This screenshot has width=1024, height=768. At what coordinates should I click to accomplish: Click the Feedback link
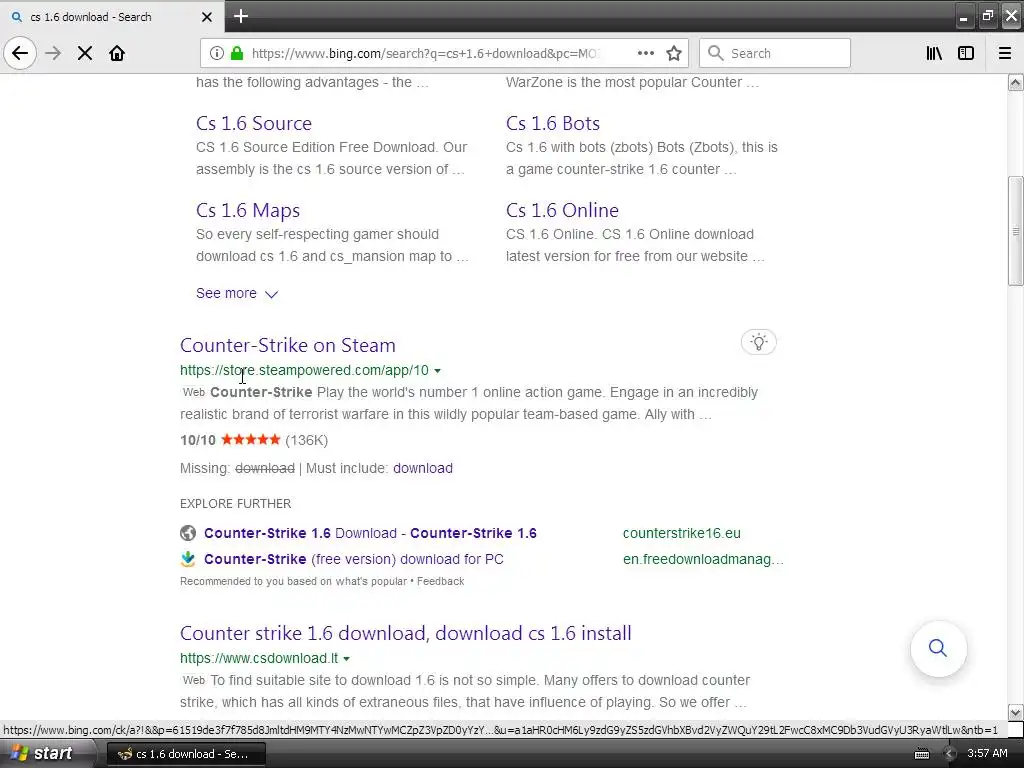click(441, 581)
